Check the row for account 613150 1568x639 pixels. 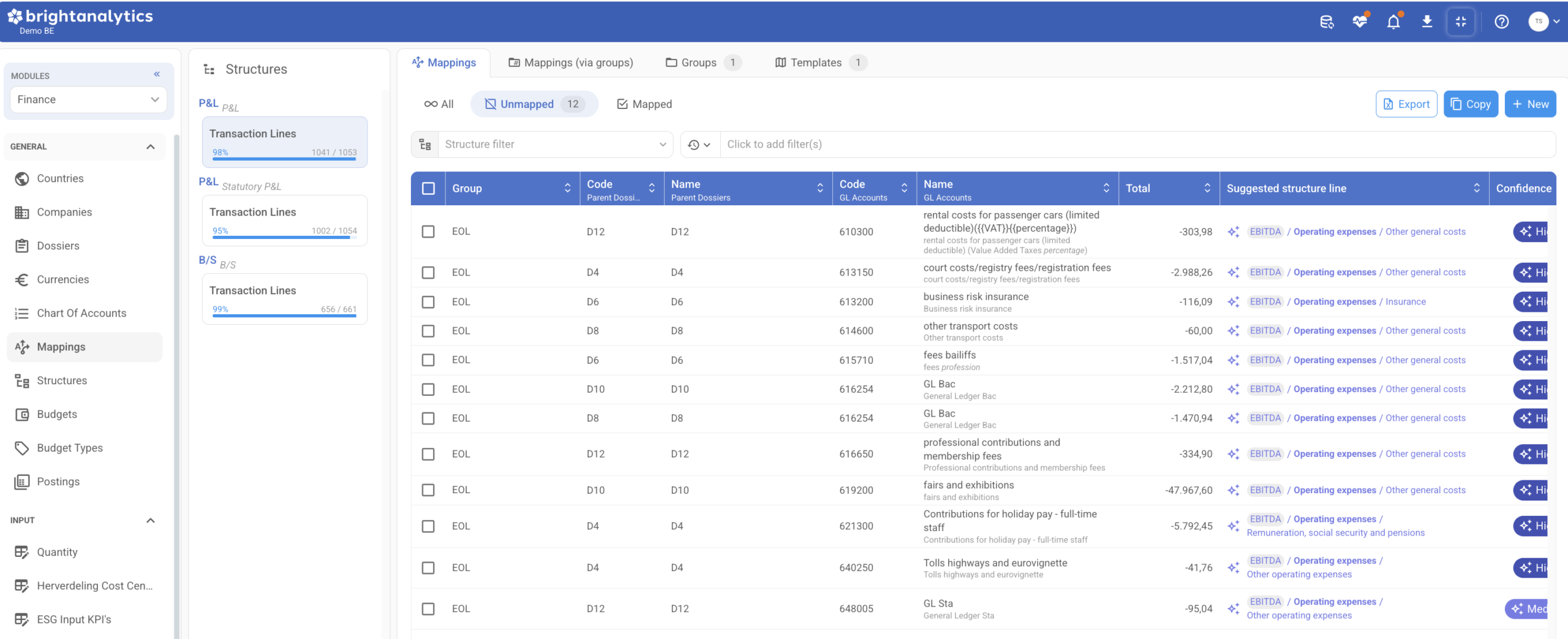428,273
